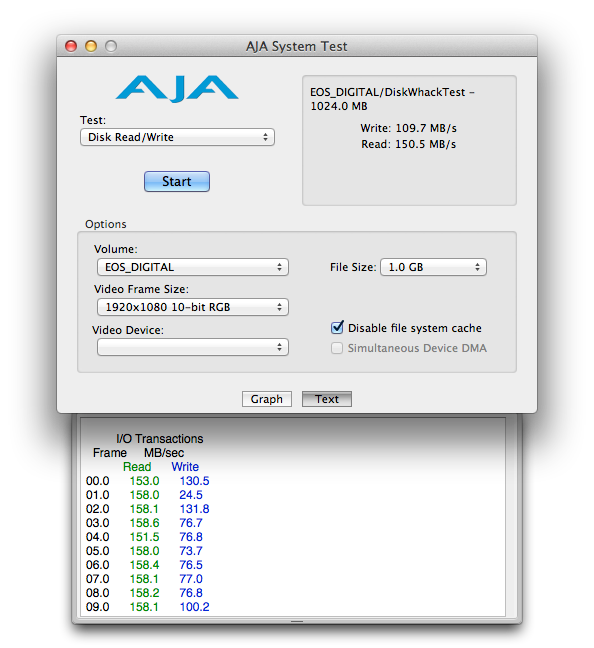Click write value 130.5 in frame 00.0
Viewport: 594px width, 648px height.
[194, 481]
